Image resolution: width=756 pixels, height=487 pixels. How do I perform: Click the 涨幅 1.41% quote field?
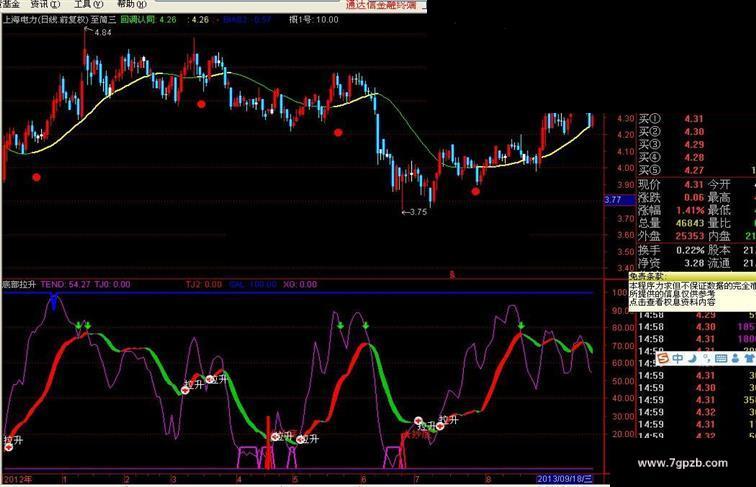tap(671, 211)
